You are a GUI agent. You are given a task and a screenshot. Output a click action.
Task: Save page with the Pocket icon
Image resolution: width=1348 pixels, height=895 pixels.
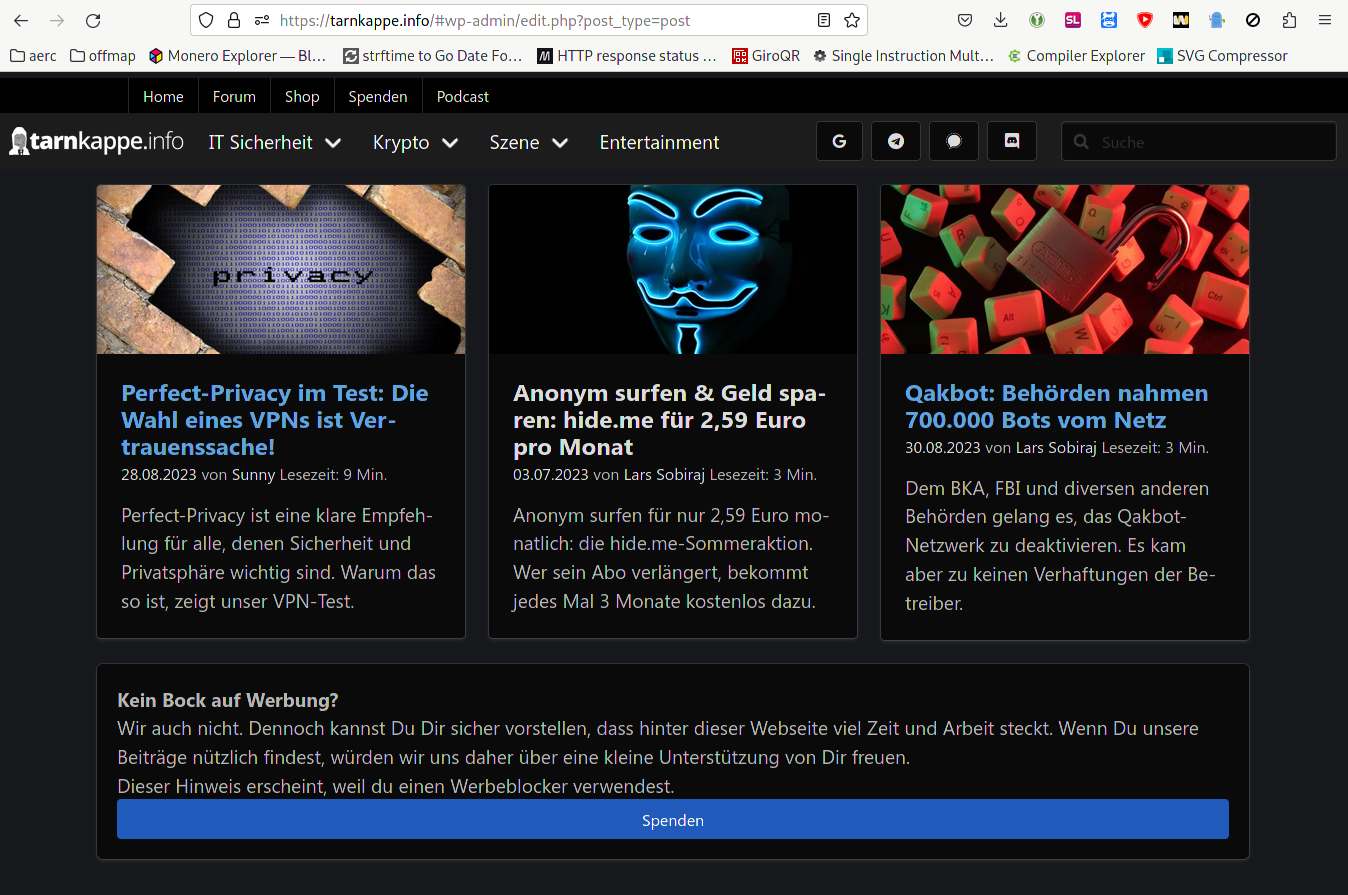(965, 20)
